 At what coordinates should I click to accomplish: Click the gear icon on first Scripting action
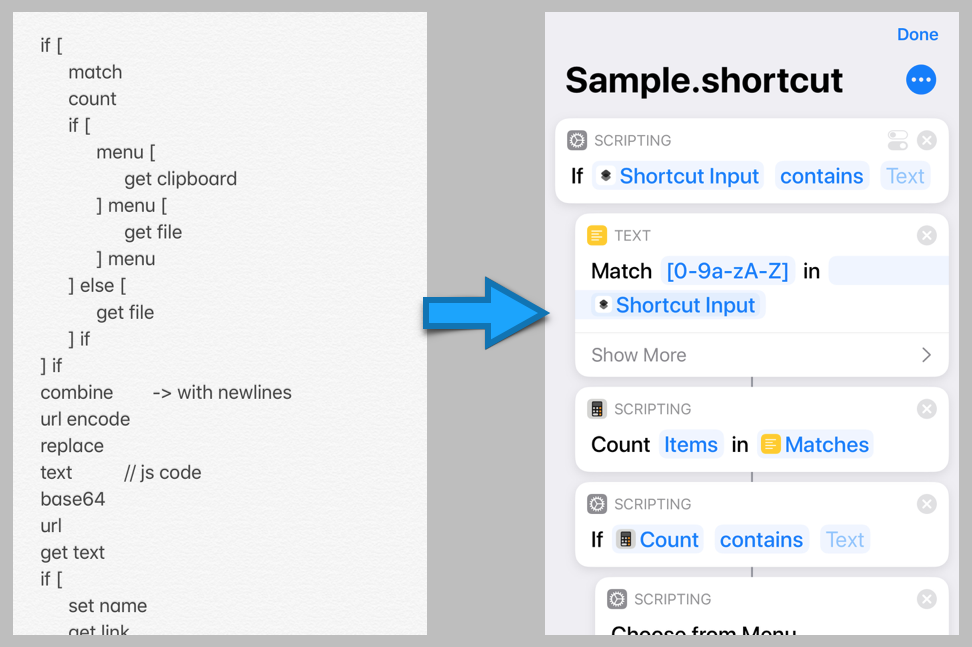coord(577,141)
